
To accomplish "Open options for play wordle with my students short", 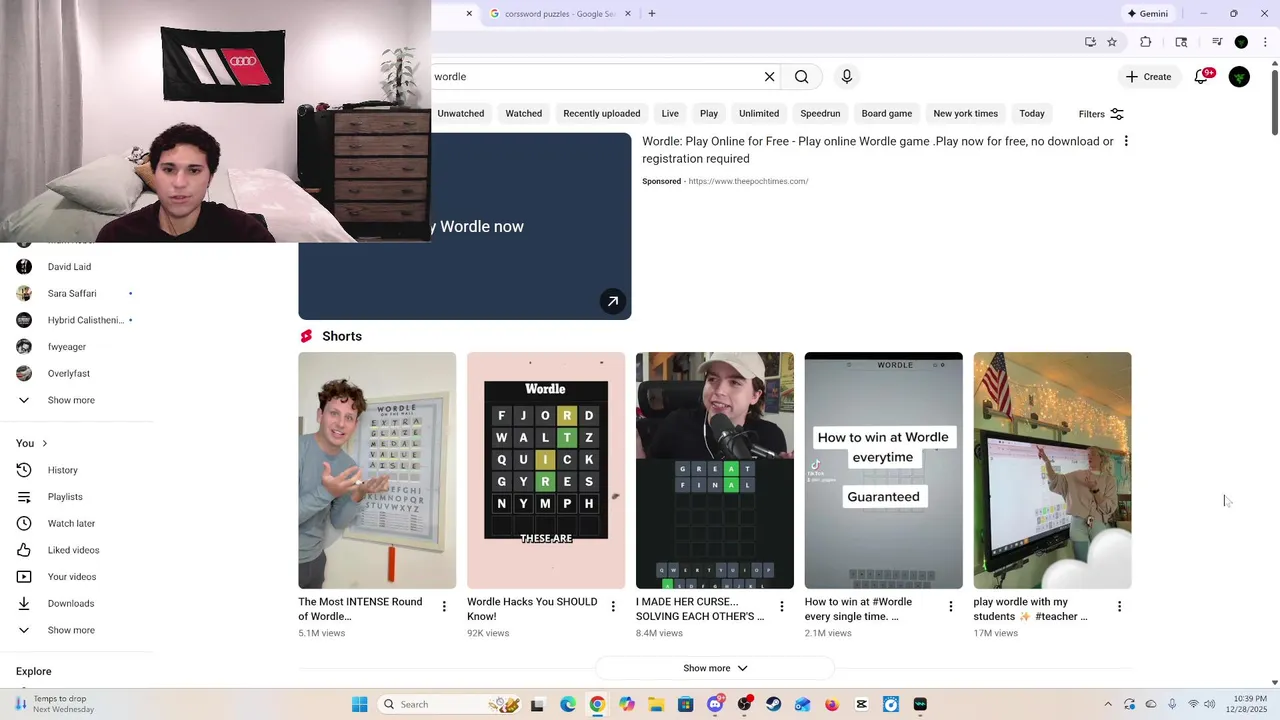I will (1119, 607).
